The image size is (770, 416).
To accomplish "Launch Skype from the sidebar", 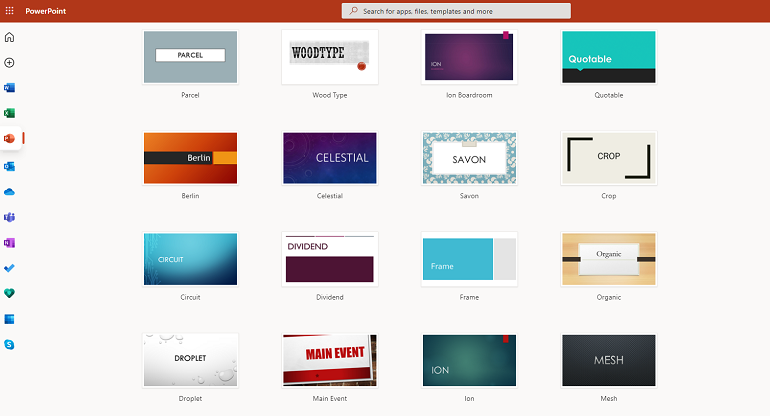I will (9, 345).
